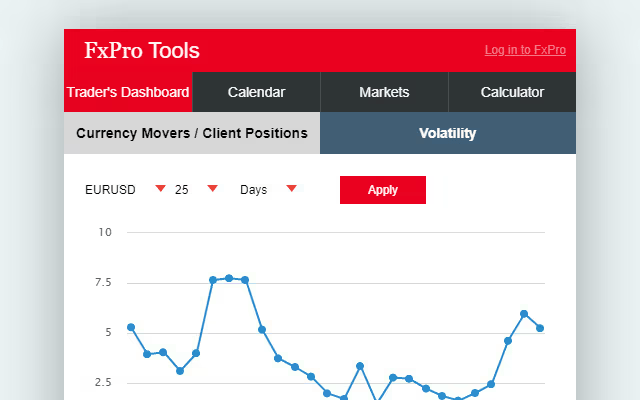Show Currency Movers / Client Positions panel
Screen dimensions: 640x400
(192, 133)
